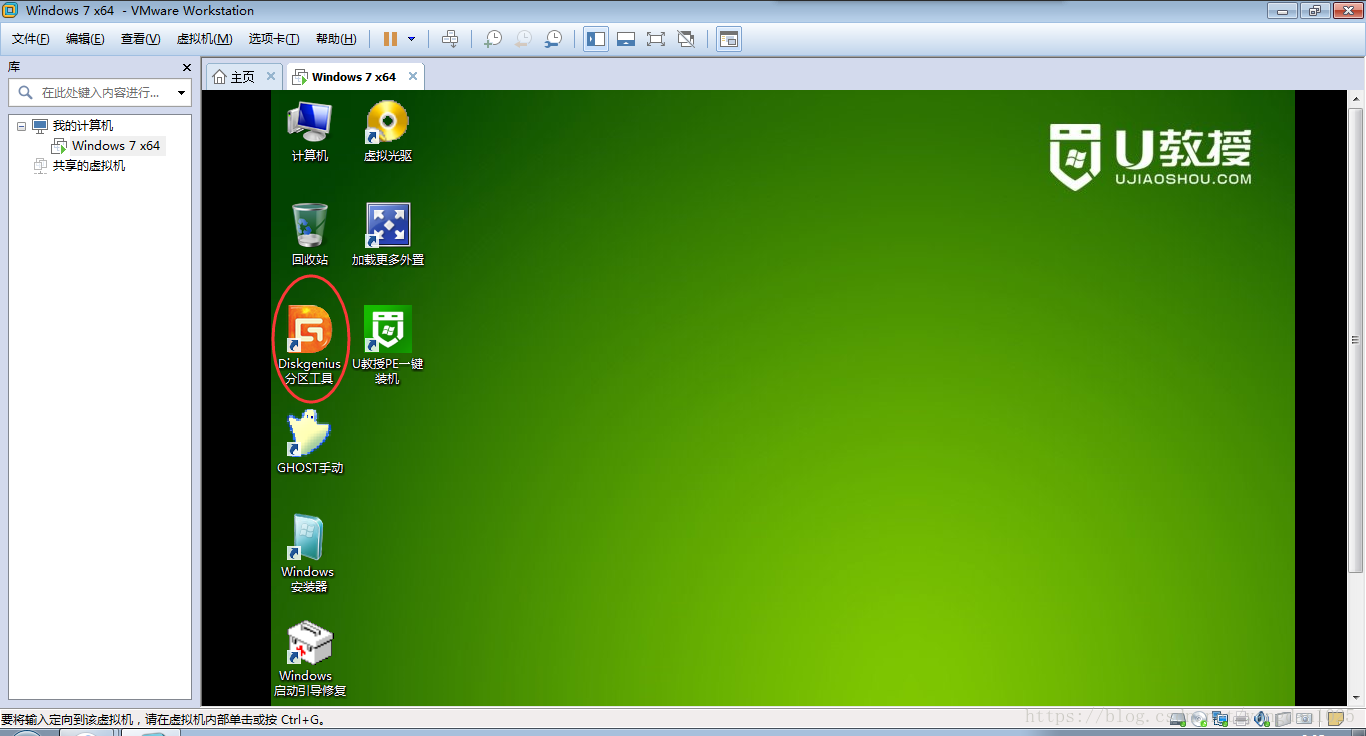
Task: Click the network adapter status icon
Action: [x=1220, y=719]
